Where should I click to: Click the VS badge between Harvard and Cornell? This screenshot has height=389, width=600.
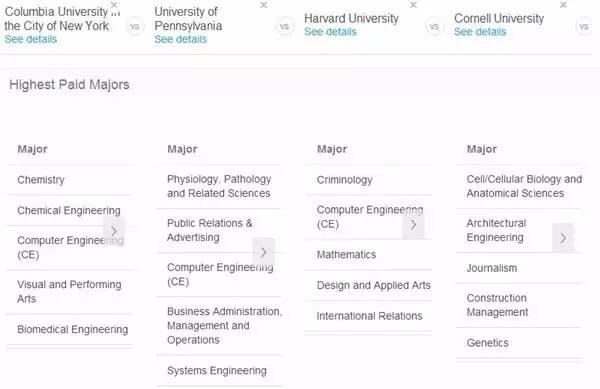(434, 27)
